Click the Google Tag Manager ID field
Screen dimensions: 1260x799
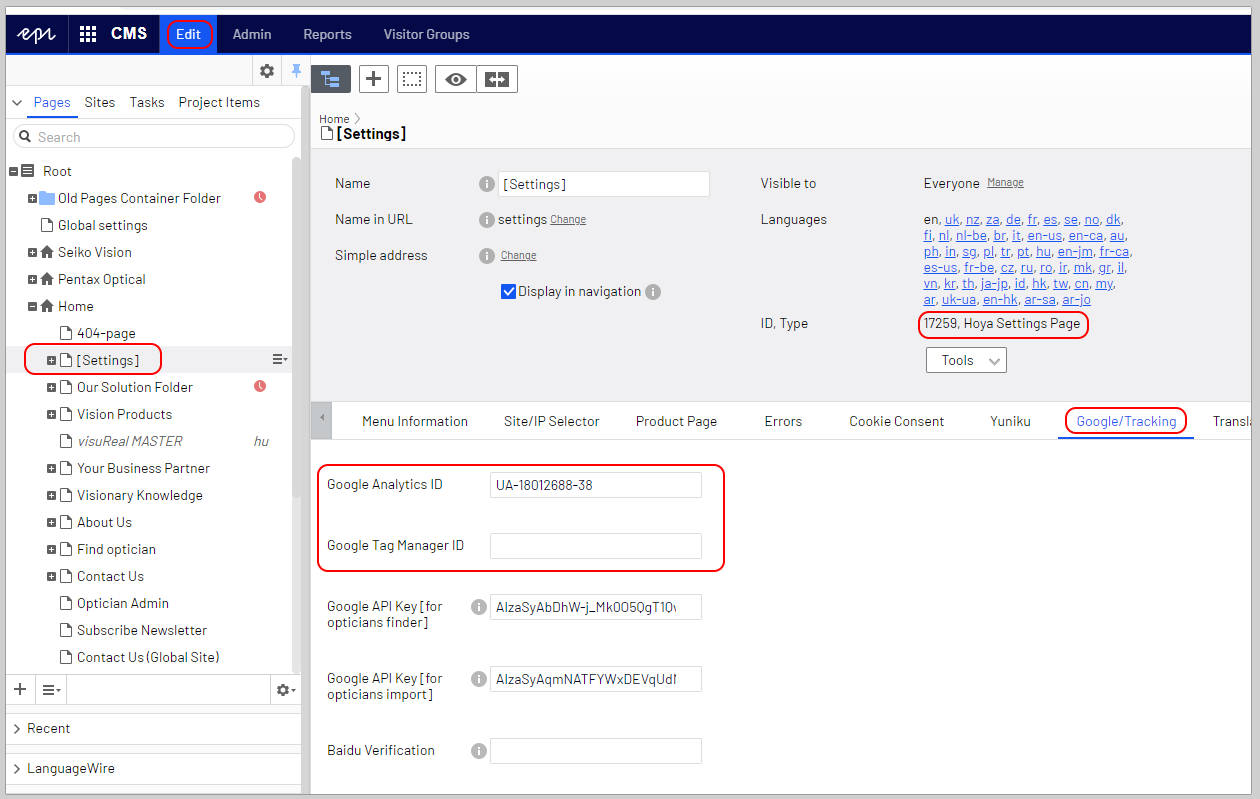click(x=596, y=546)
